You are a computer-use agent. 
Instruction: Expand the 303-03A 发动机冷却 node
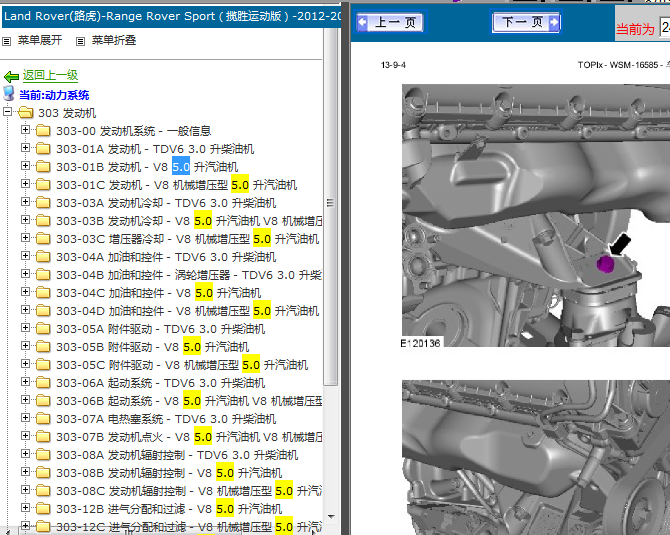point(25,201)
